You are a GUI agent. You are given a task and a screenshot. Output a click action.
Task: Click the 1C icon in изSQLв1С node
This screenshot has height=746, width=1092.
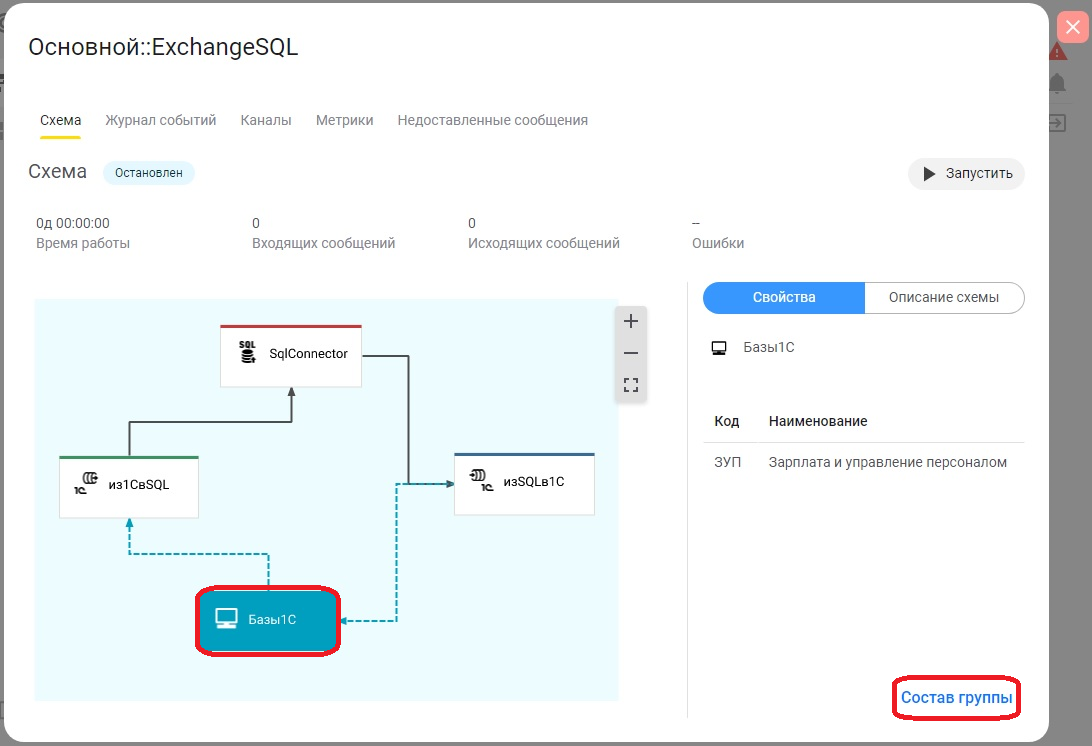pos(481,480)
